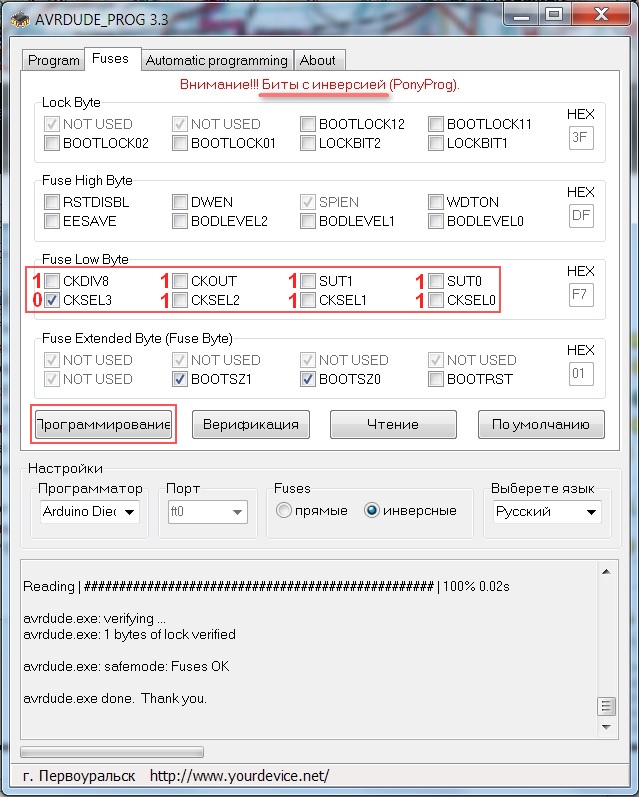Click the Fuse Low Byte HEX field

580,295
